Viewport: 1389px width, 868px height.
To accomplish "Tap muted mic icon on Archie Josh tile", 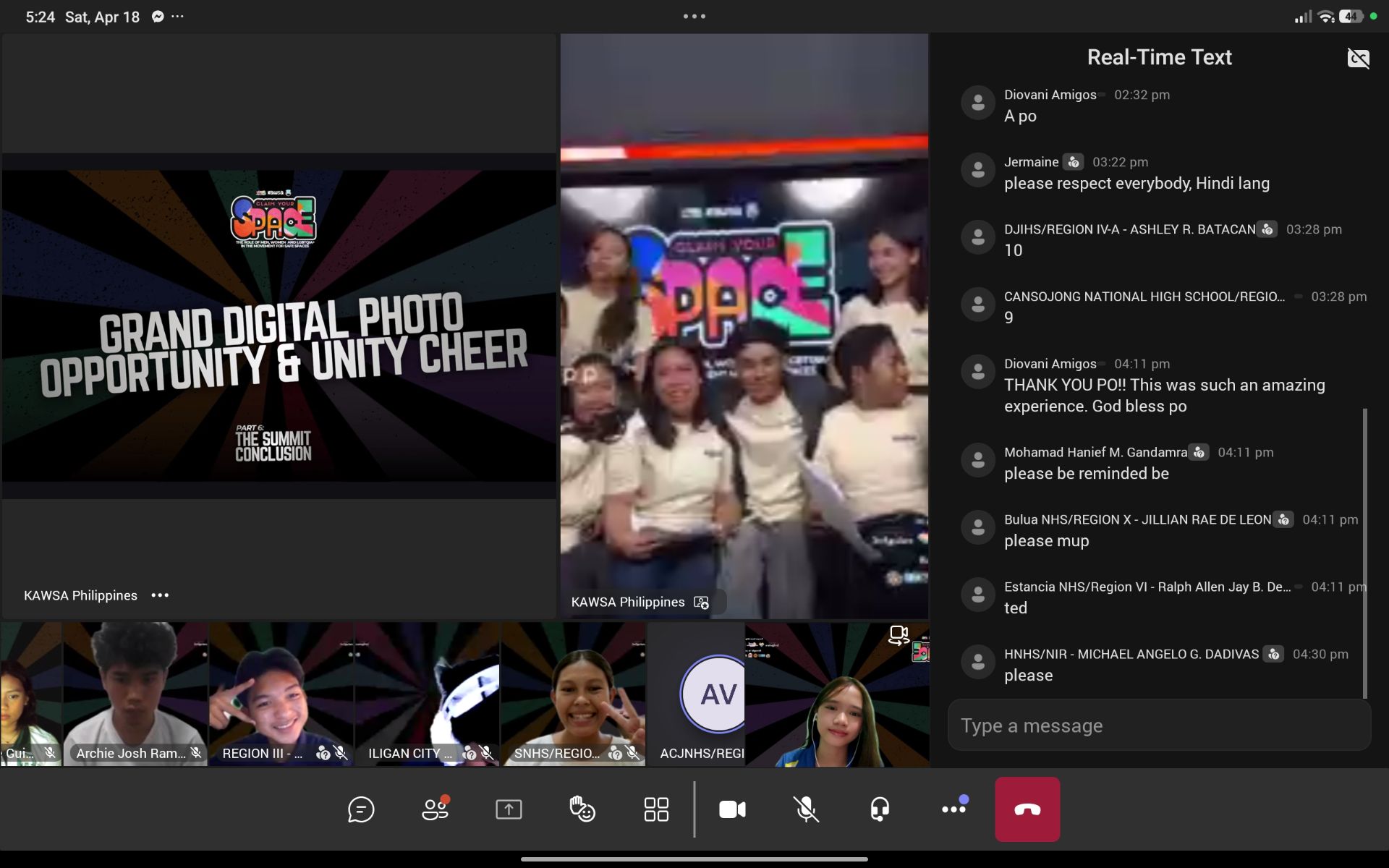I will [195, 753].
